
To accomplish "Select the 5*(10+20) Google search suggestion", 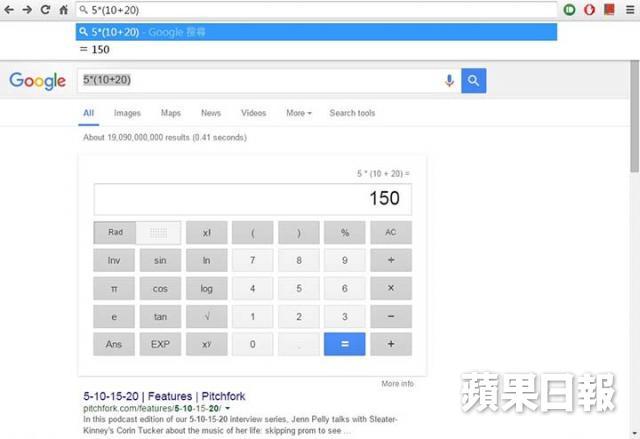I will (316, 32).
